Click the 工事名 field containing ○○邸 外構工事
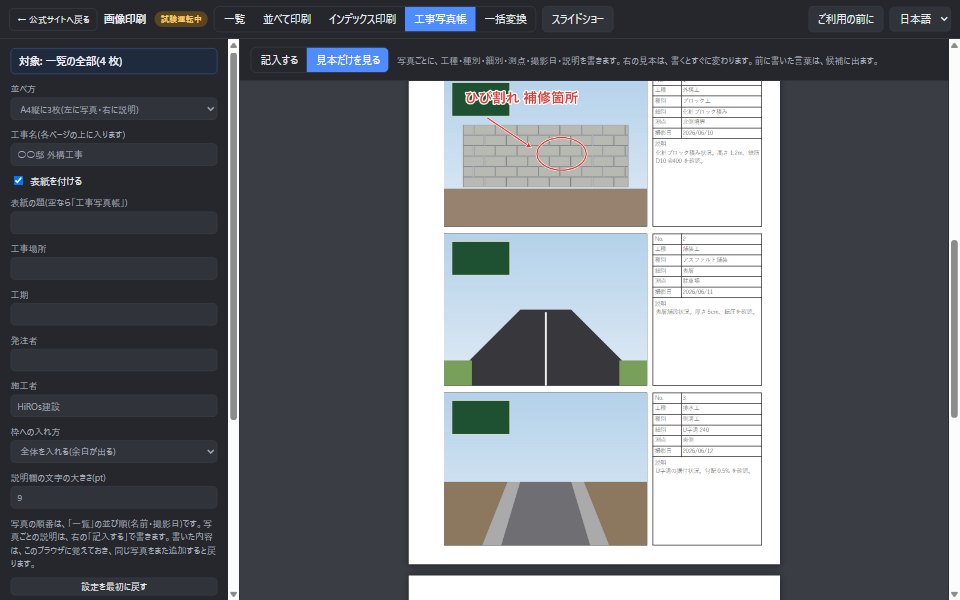The height and width of the screenshot is (600, 960). (114, 155)
